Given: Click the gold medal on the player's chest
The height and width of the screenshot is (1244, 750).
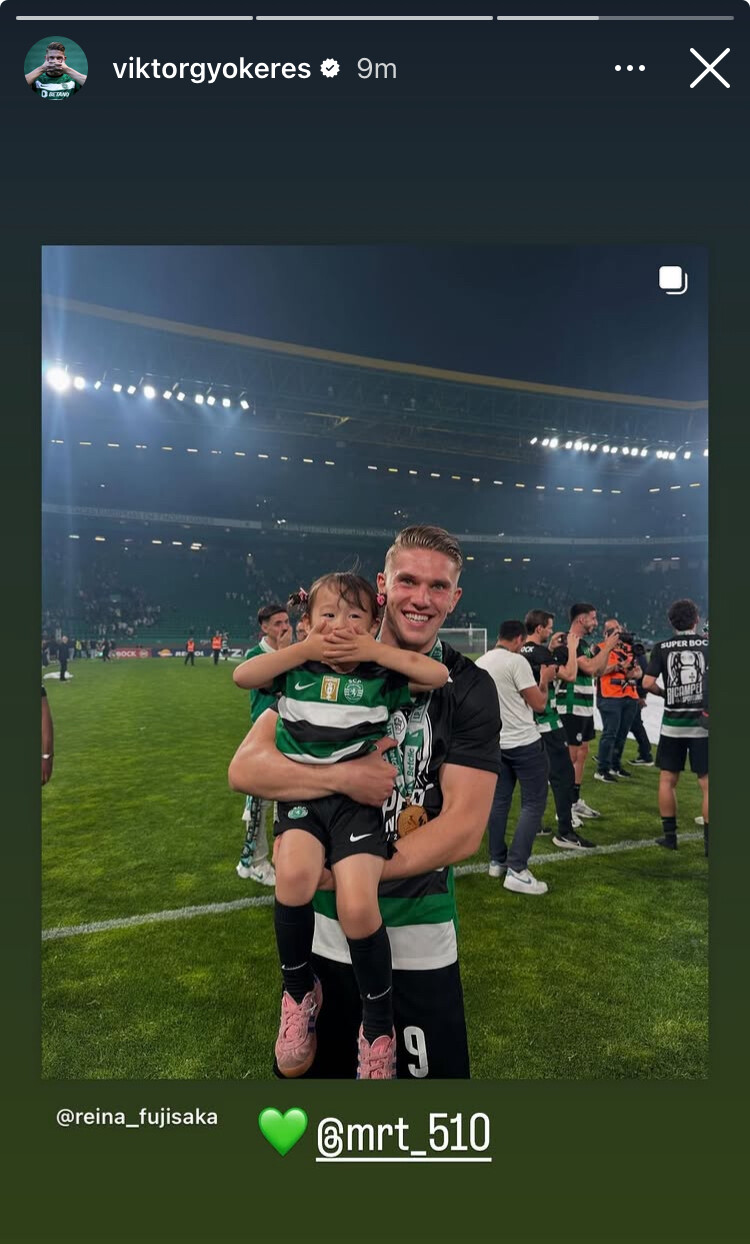Looking at the screenshot, I should tap(412, 819).
